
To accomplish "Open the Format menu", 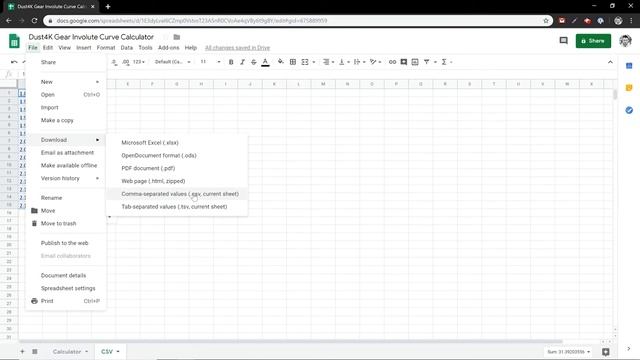I will tap(106, 48).
